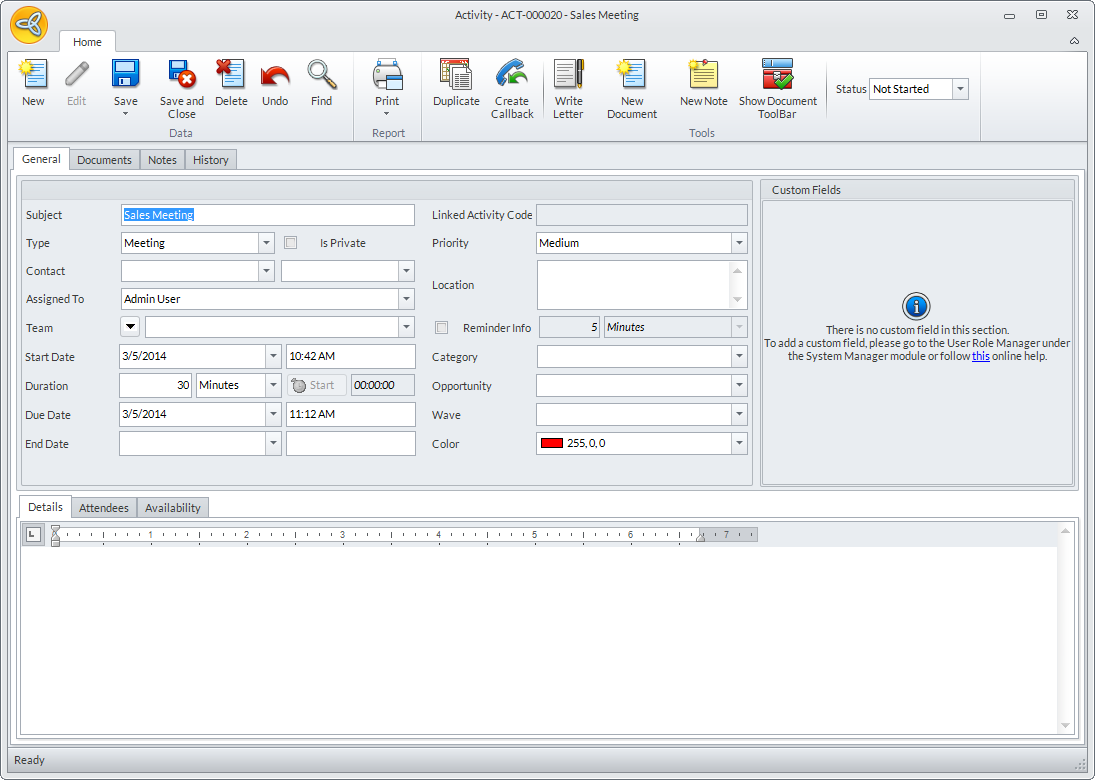Expand the Assigned To dropdown
1095x780 pixels.
(406, 299)
